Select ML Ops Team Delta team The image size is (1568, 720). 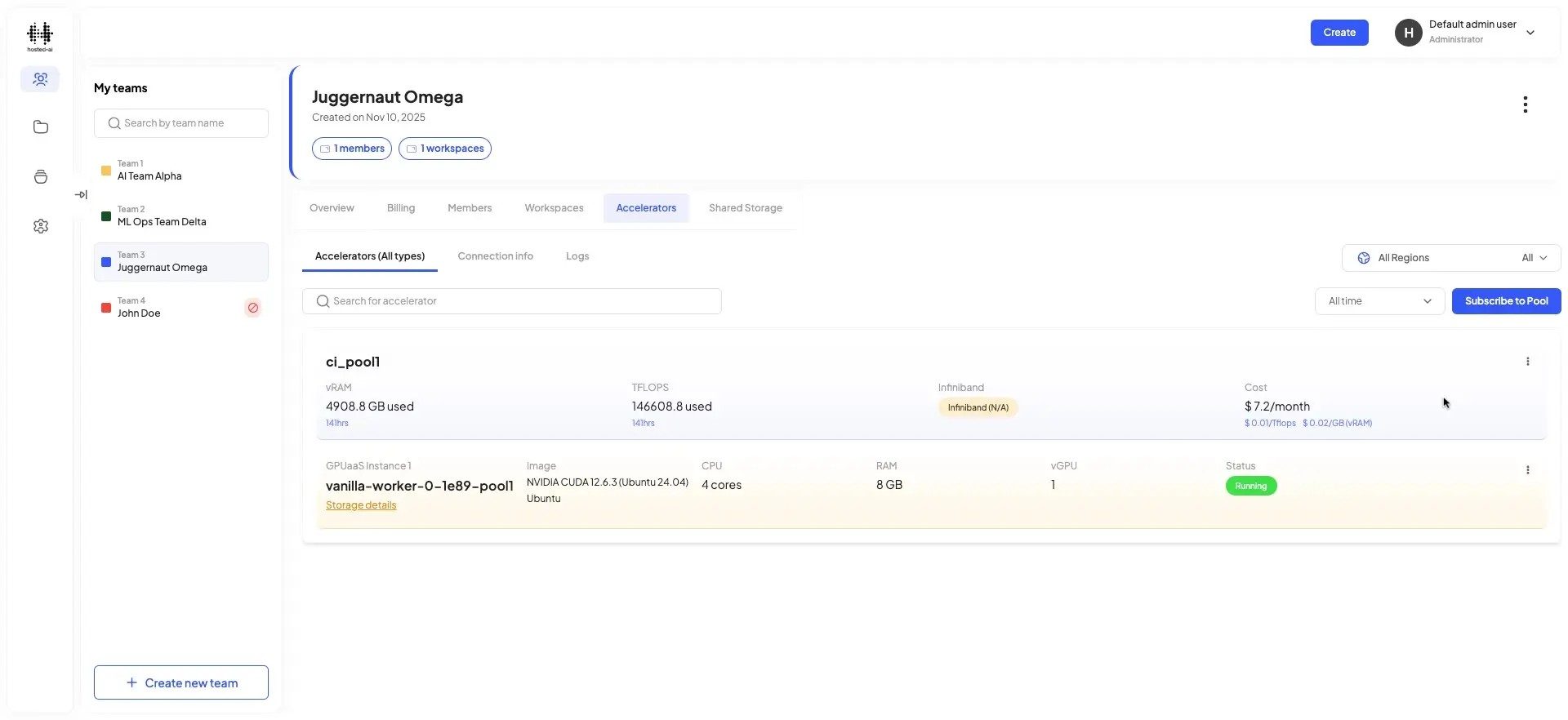coord(181,216)
